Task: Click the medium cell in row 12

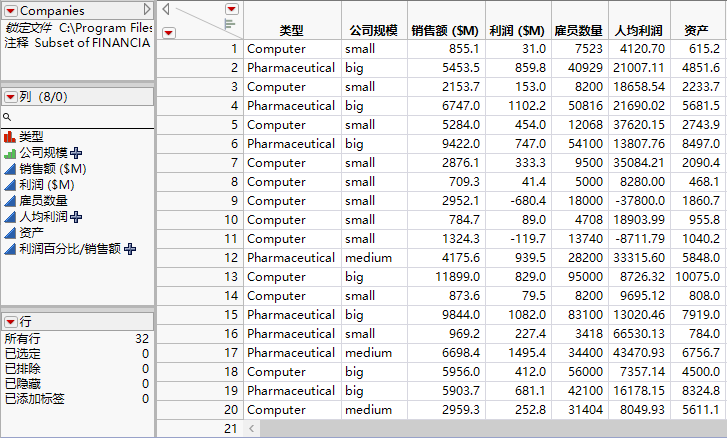Action: click(x=374, y=258)
